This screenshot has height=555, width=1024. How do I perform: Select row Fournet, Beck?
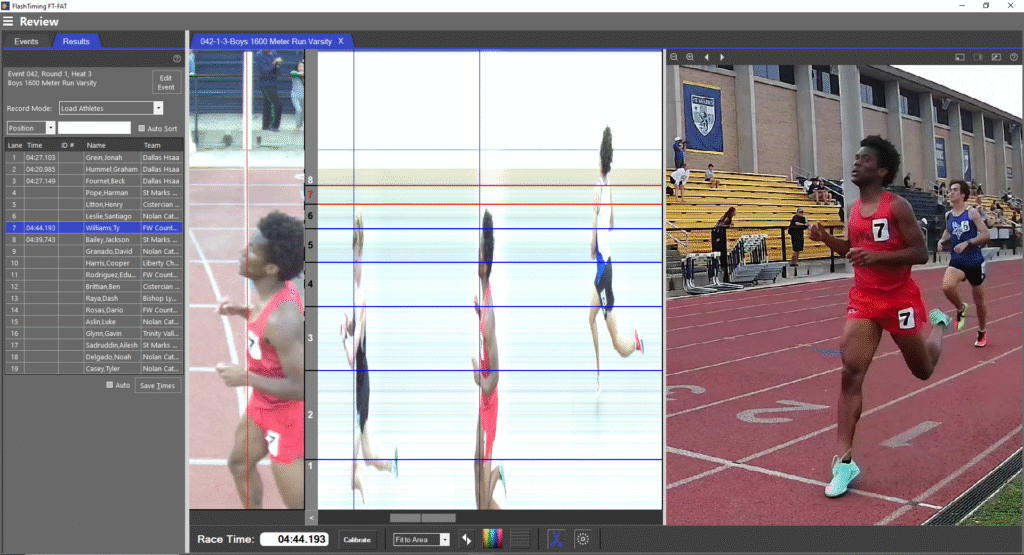[x=93, y=181]
